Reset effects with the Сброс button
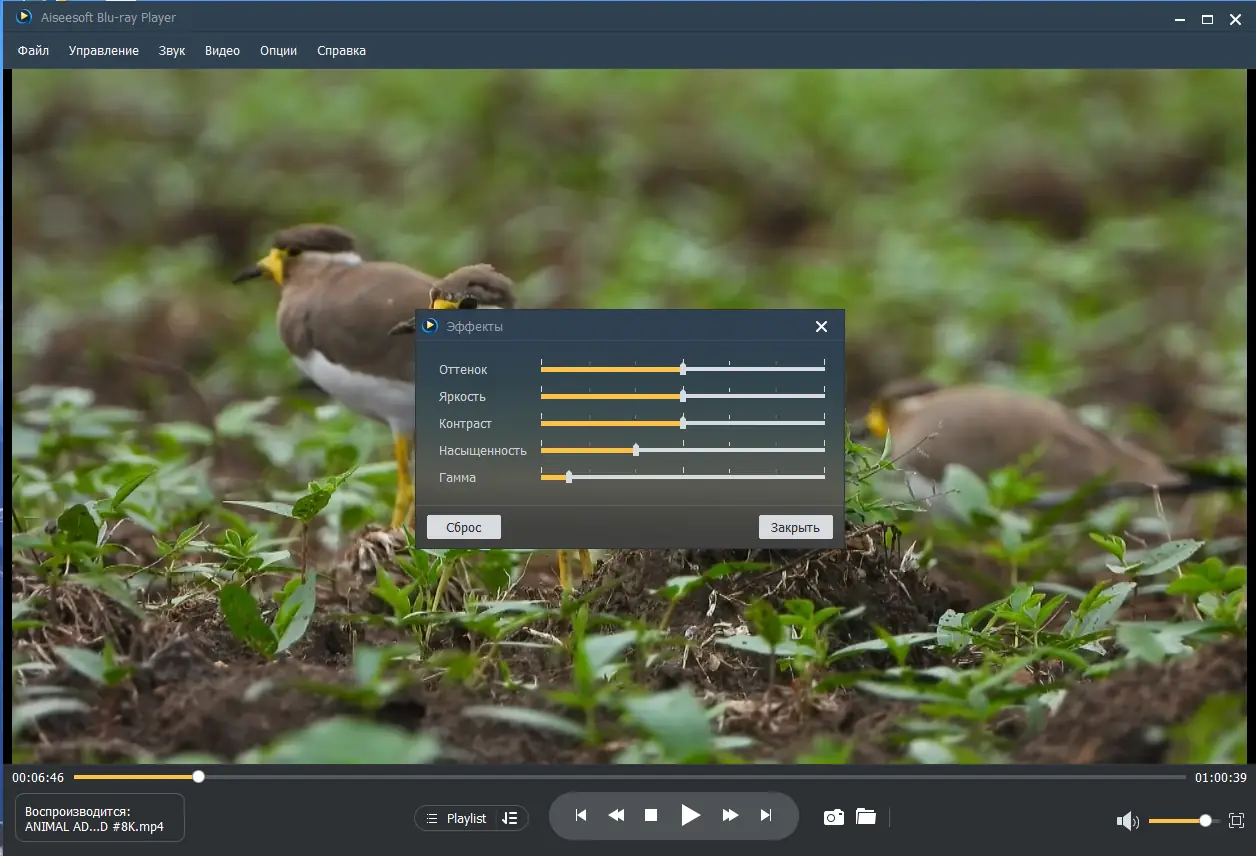Screen dimensions: 1256x856 pos(464,527)
